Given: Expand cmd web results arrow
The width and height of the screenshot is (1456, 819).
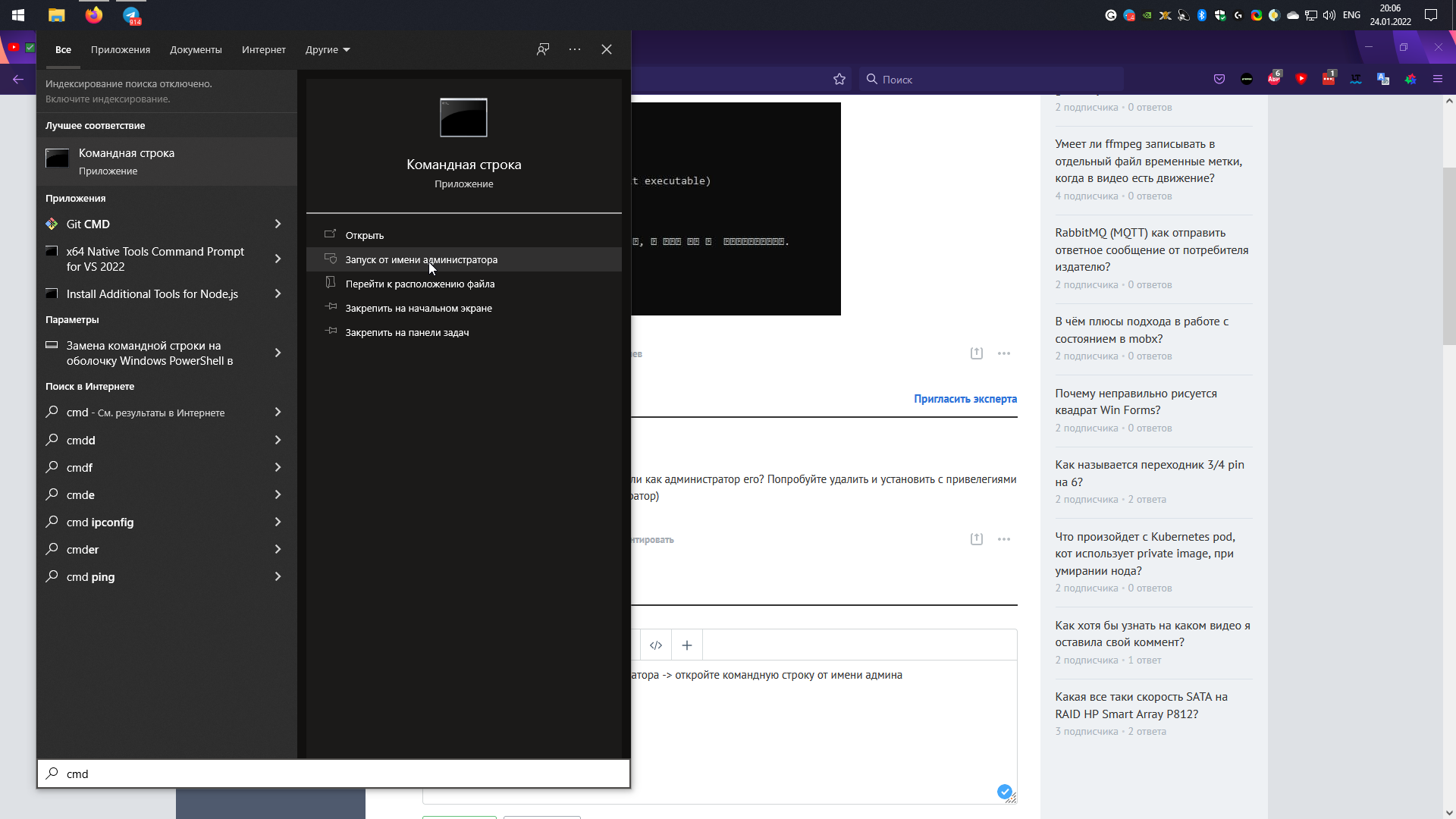Looking at the screenshot, I should pyautogui.click(x=278, y=413).
